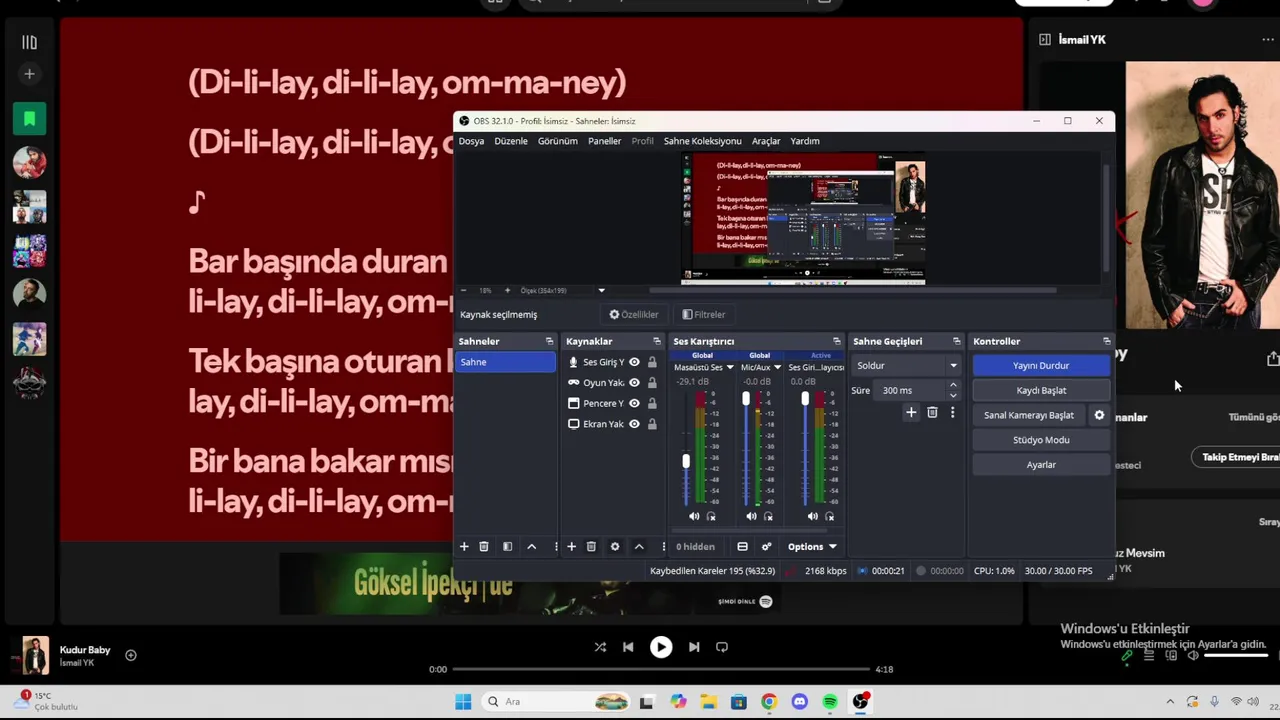Lock the Ses Giriş Y source
The image size is (1280, 720).
pyautogui.click(x=652, y=362)
